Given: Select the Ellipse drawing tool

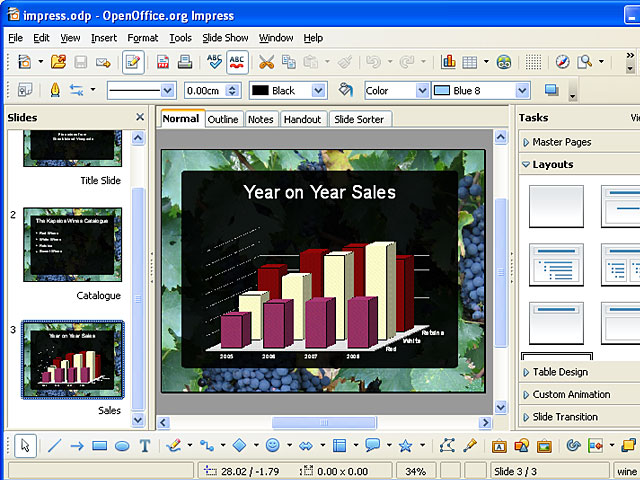Looking at the screenshot, I should point(122,446).
